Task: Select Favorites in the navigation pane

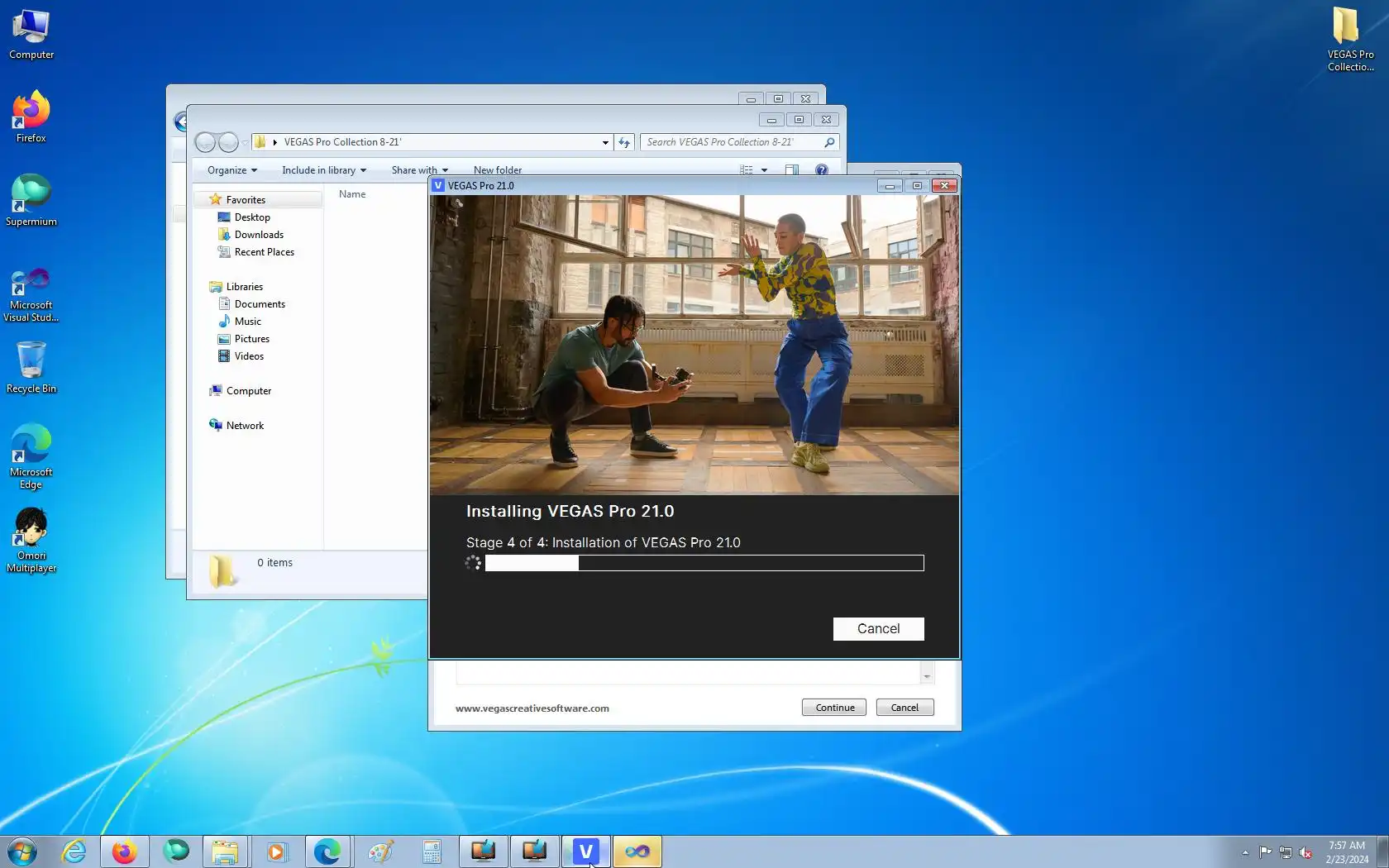Action: [246, 200]
